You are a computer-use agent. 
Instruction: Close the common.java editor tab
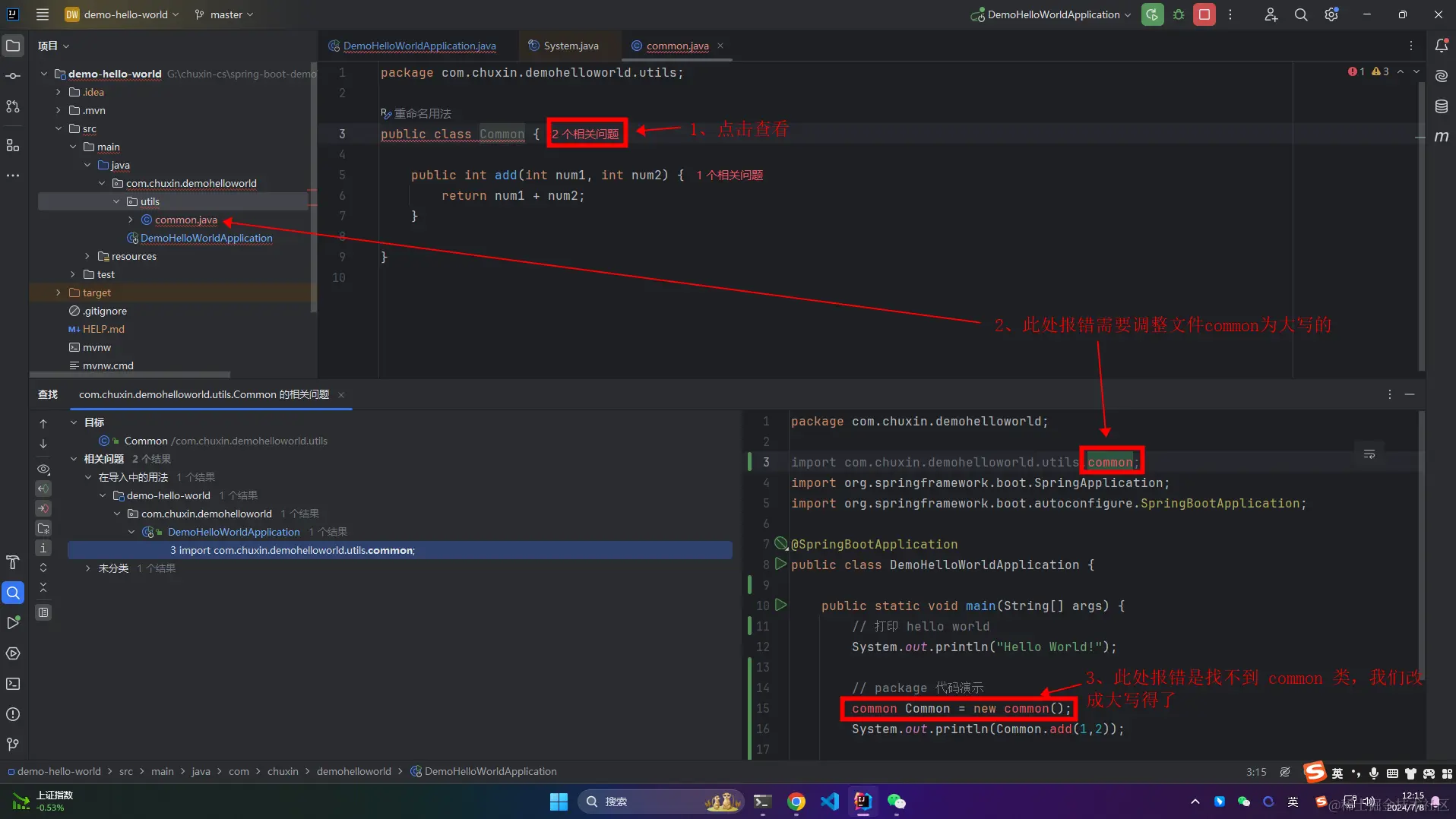pyautogui.click(x=720, y=46)
